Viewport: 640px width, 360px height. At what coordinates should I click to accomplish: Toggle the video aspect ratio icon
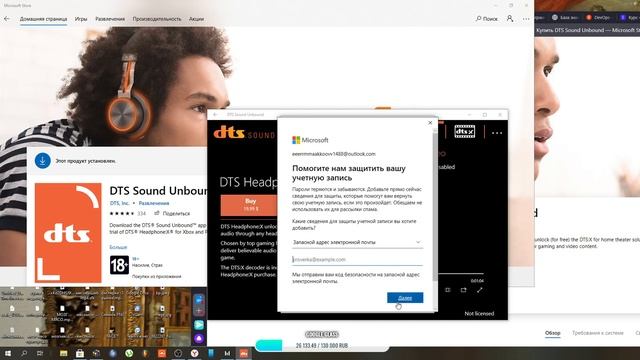click(448, 290)
